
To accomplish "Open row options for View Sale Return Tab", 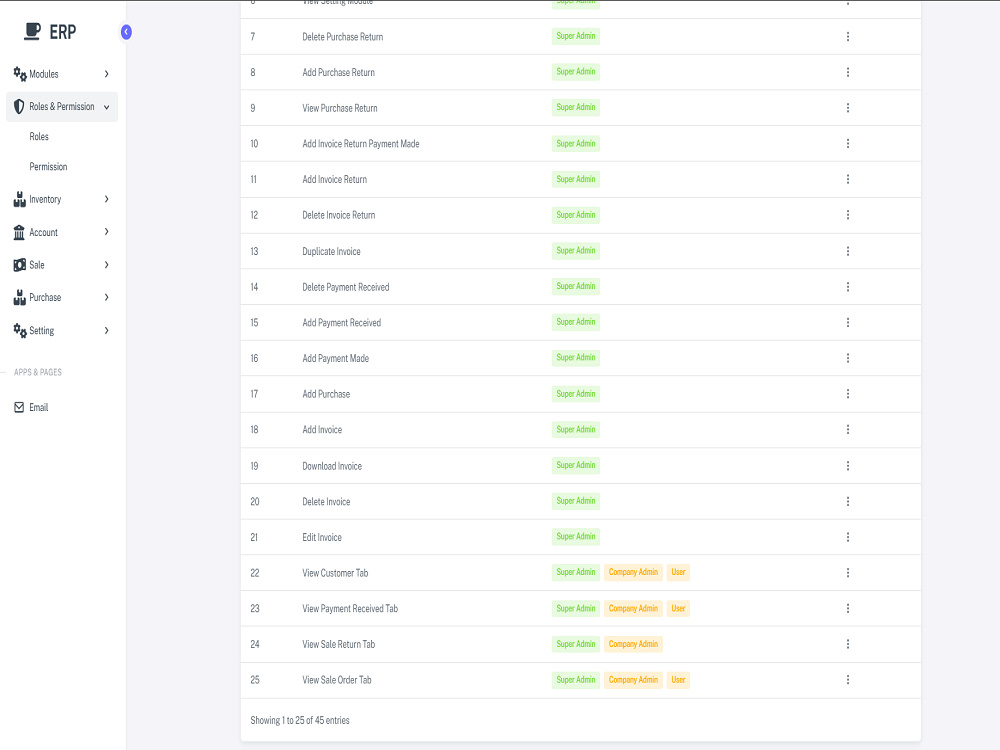I will [848, 644].
